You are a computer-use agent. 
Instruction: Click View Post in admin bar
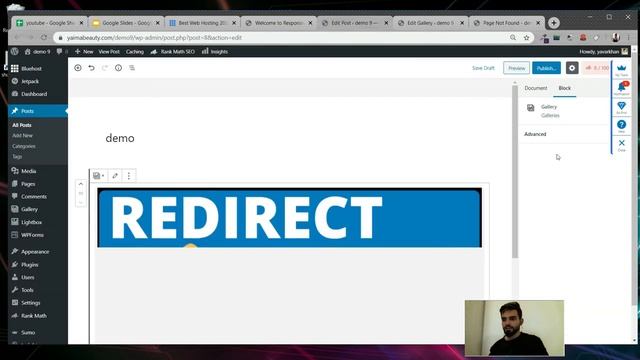pos(109,51)
